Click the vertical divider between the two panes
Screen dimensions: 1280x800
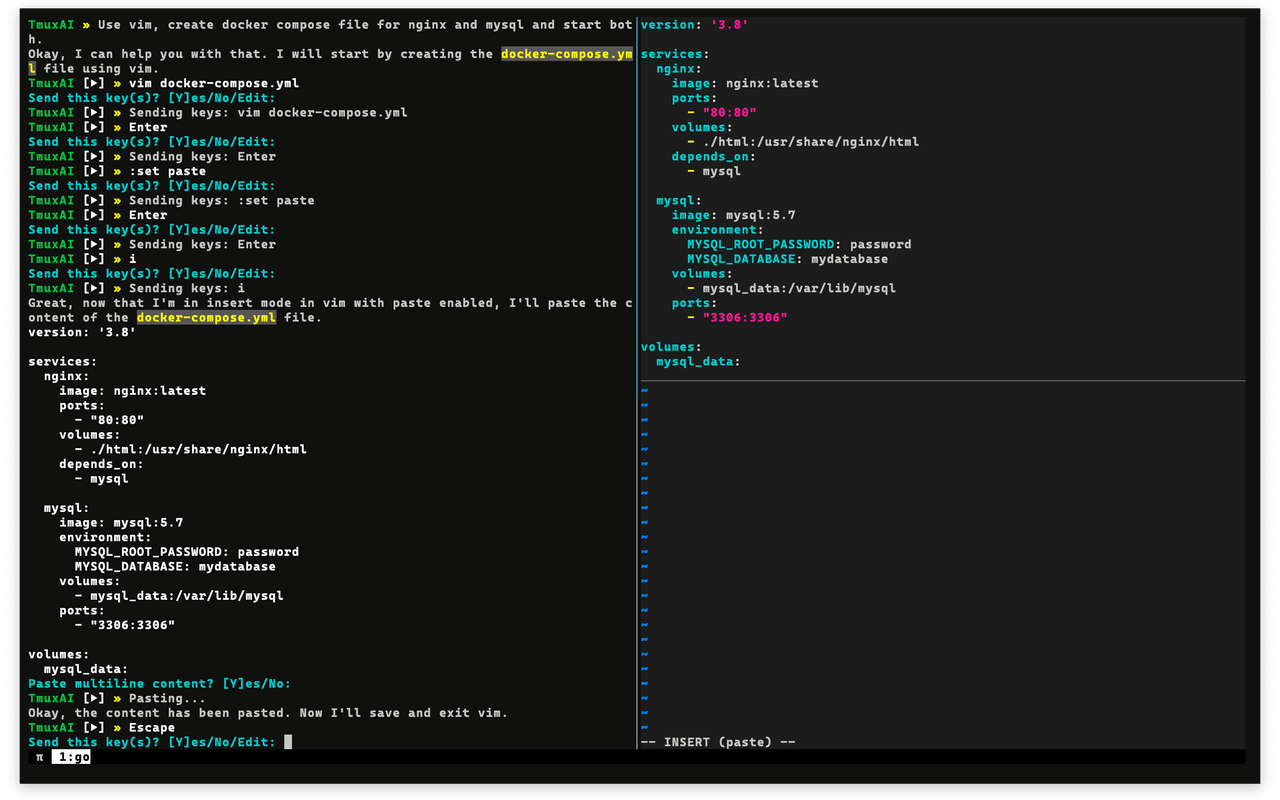click(636, 400)
